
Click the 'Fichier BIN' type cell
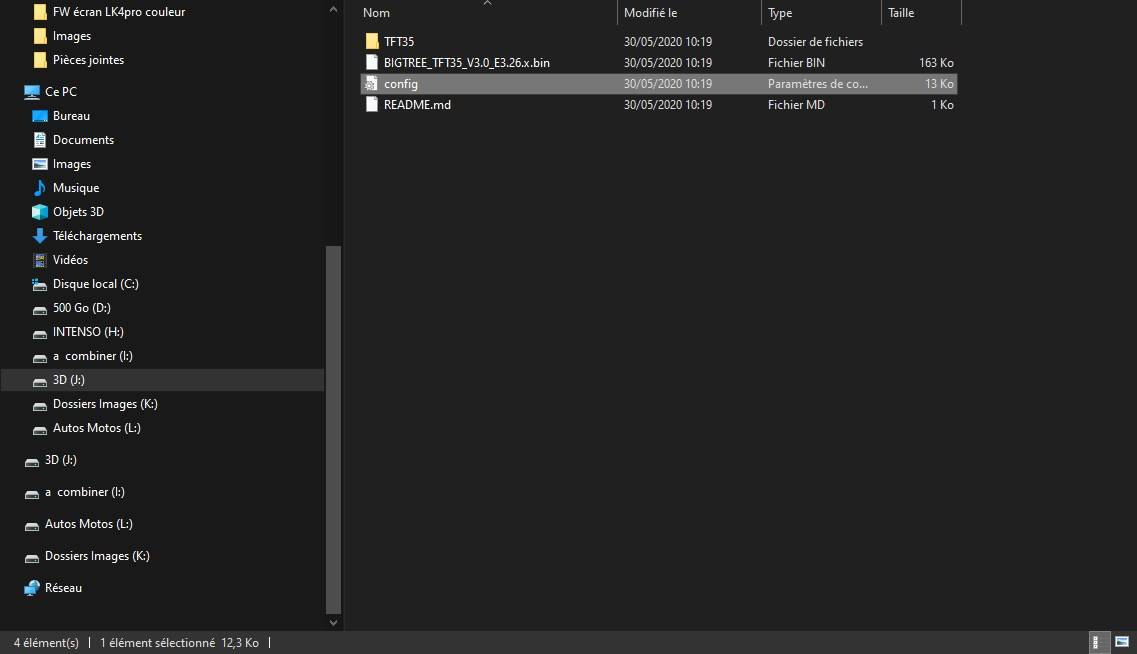tap(796, 62)
